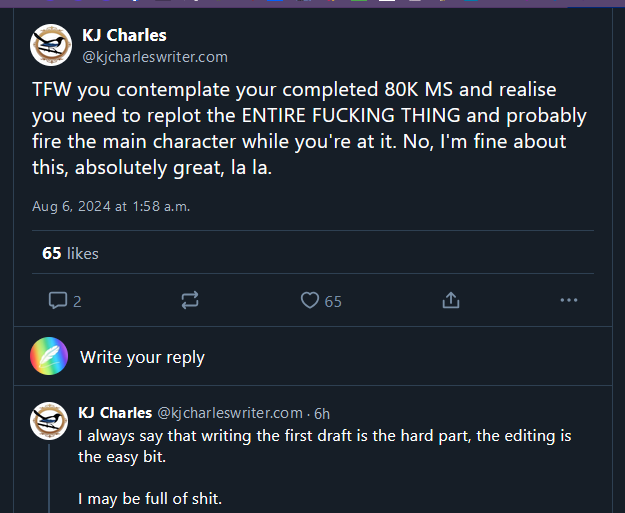Click the reply speech bubble icon
Screen dimensions: 625x513
[x=58, y=300]
